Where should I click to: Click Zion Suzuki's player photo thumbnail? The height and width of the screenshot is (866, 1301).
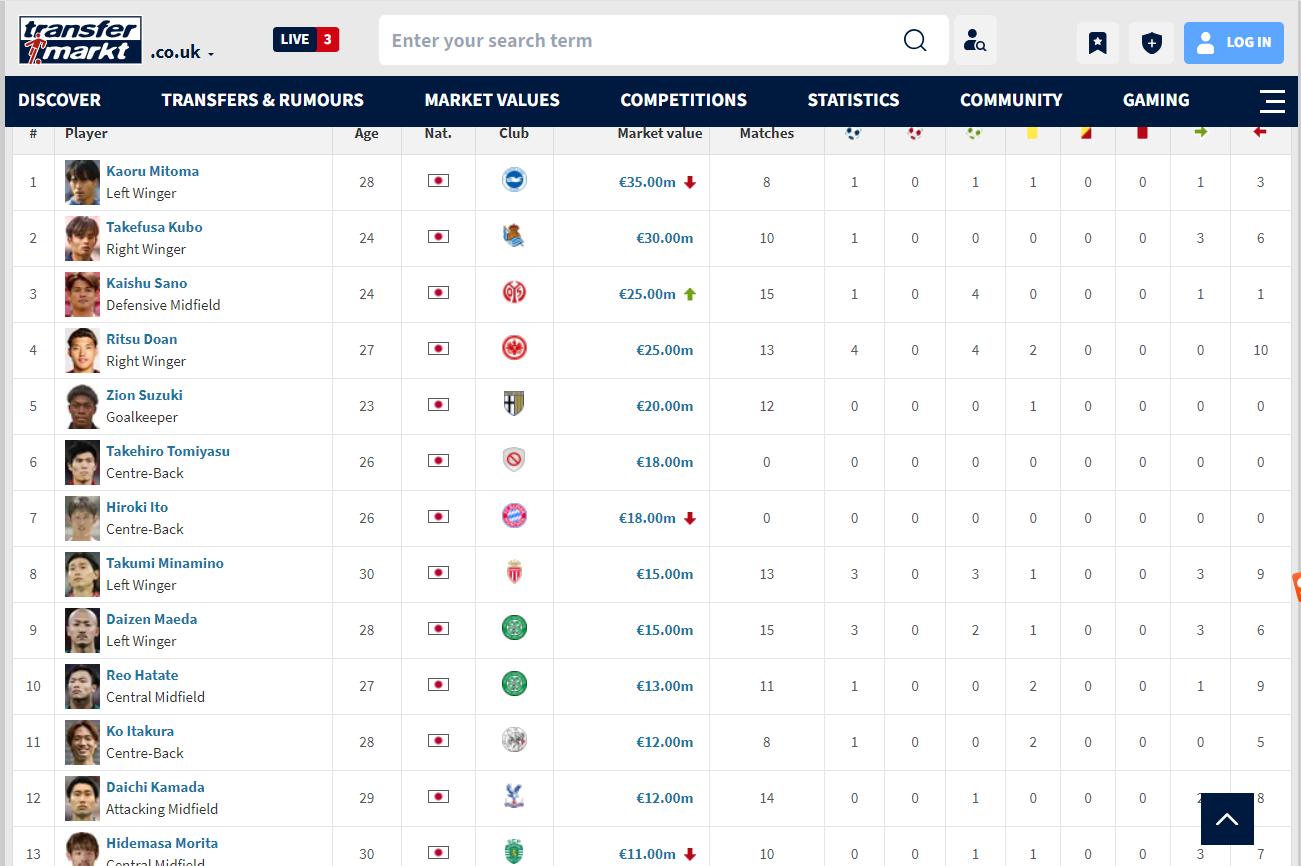tap(82, 406)
